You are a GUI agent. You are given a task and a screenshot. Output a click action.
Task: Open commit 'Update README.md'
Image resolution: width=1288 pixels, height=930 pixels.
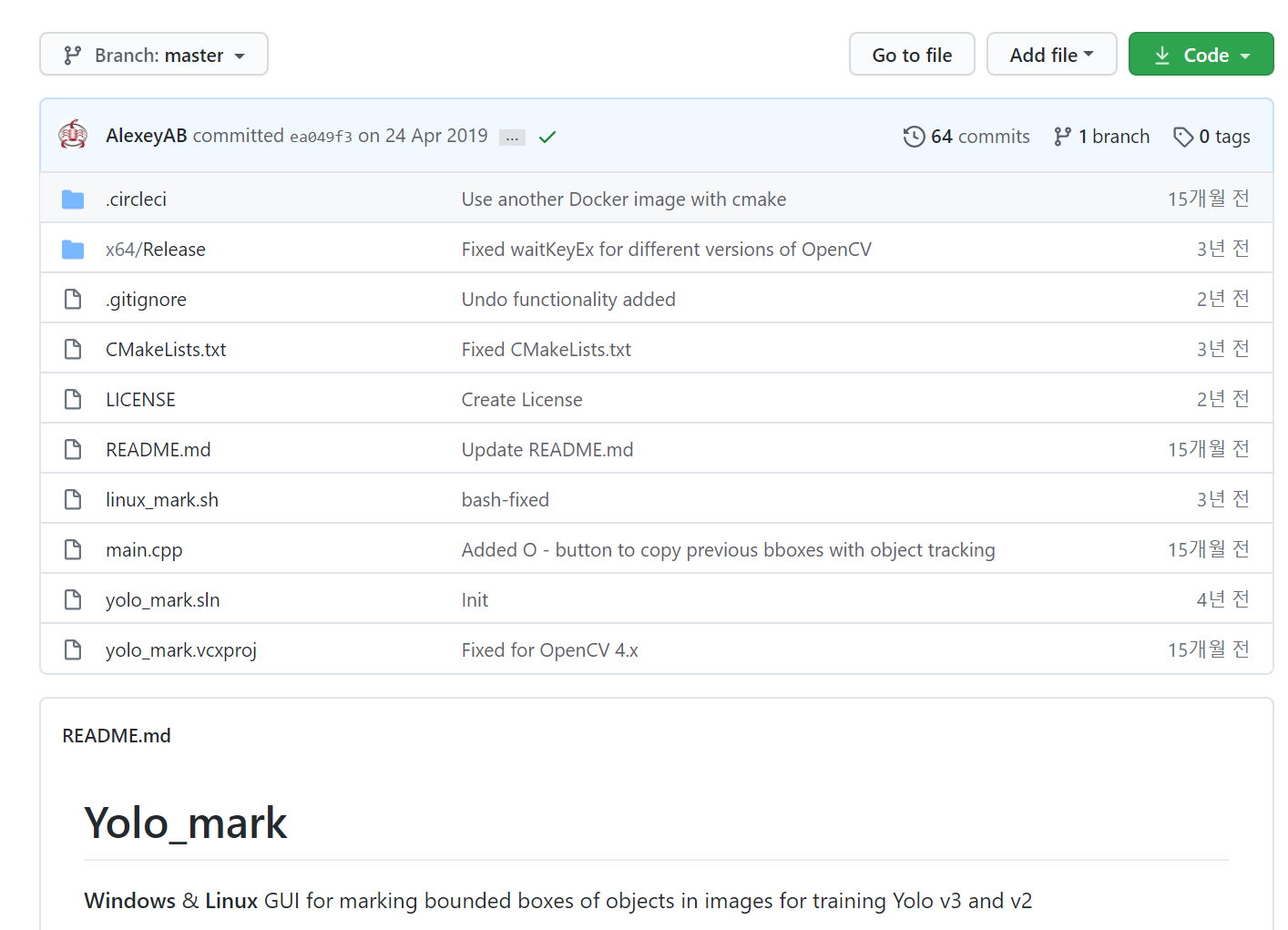(547, 450)
